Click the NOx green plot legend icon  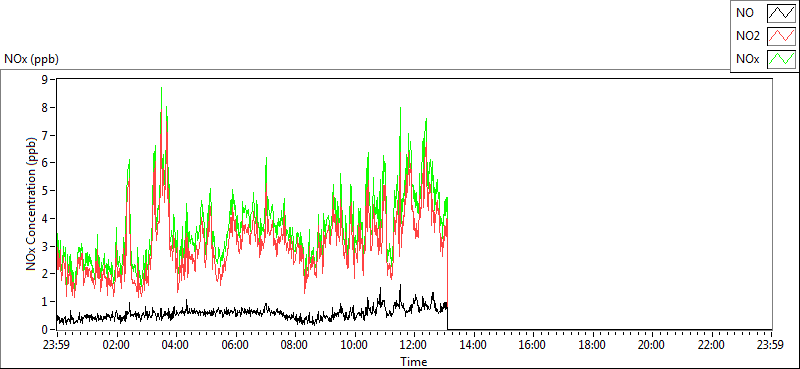[782, 59]
